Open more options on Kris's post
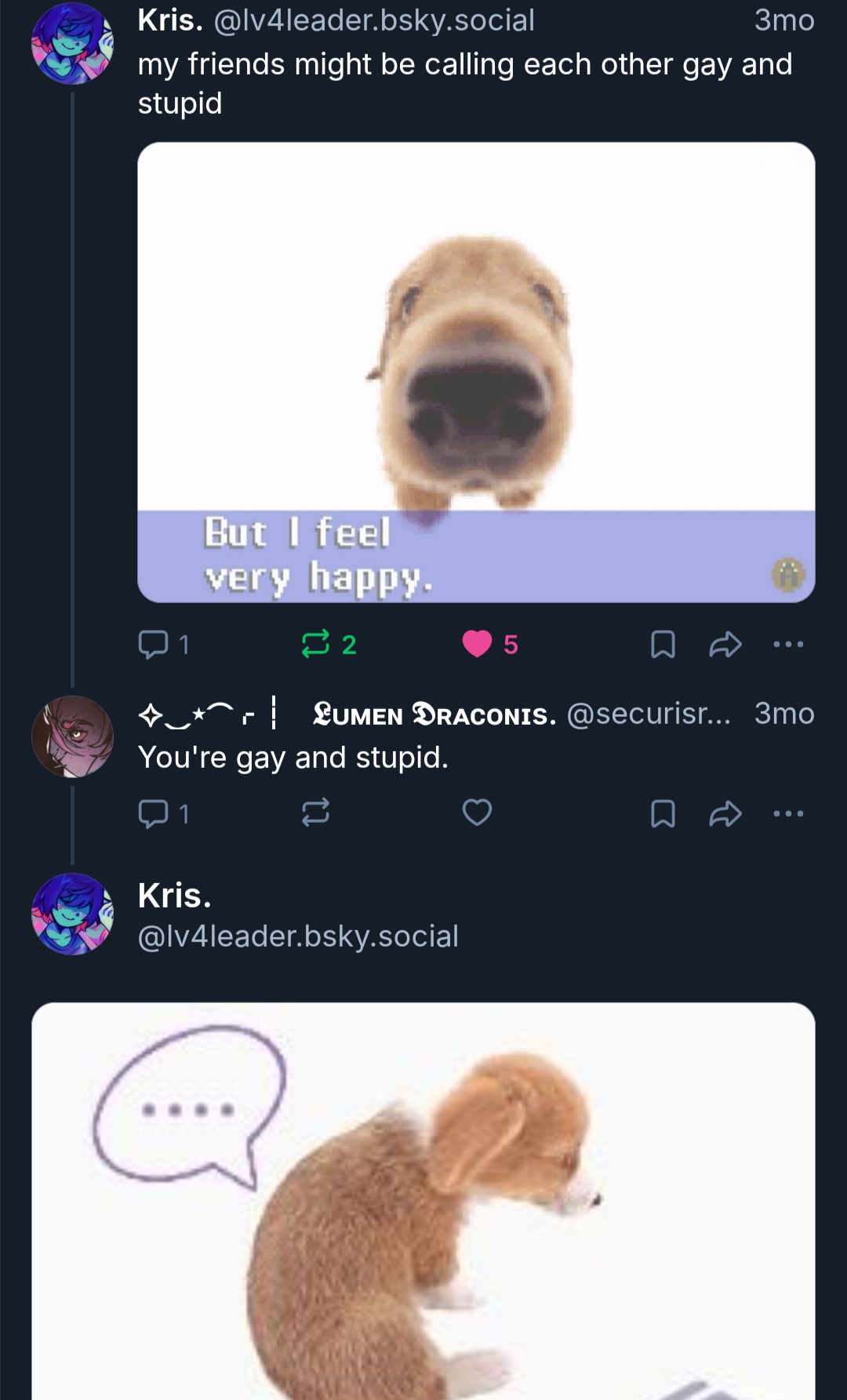 coord(788,645)
